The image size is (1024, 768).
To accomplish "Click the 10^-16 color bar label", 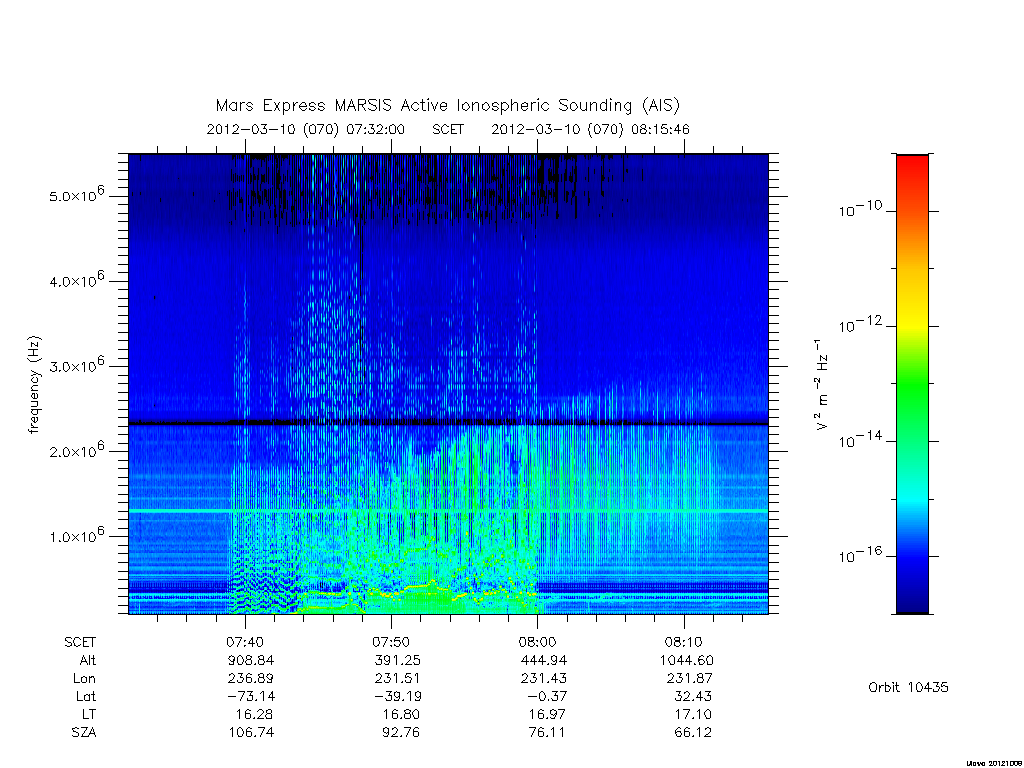I will pos(860,554).
